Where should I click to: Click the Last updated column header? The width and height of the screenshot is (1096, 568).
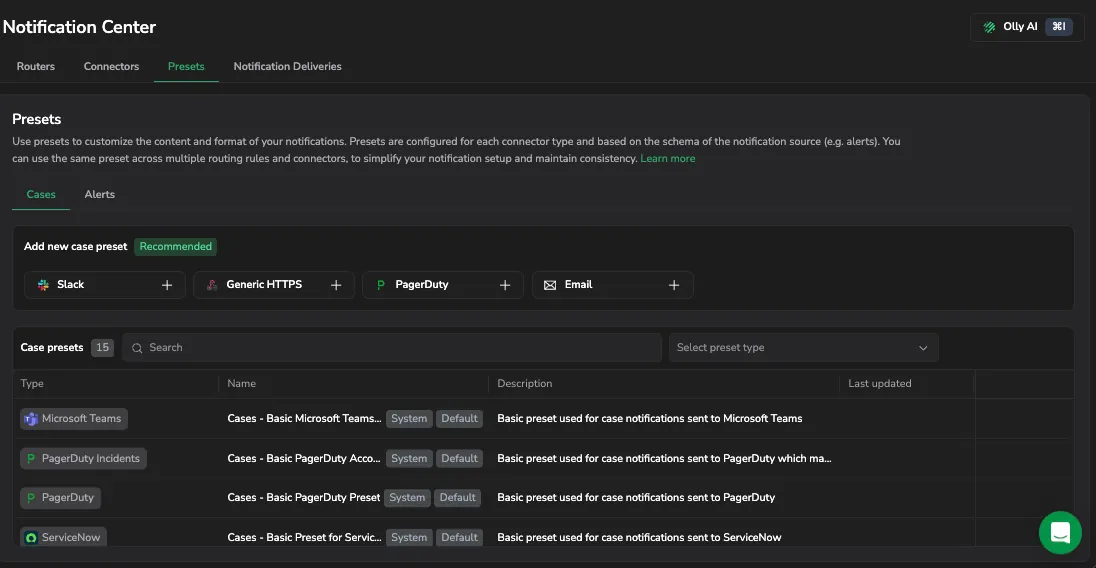pos(879,384)
